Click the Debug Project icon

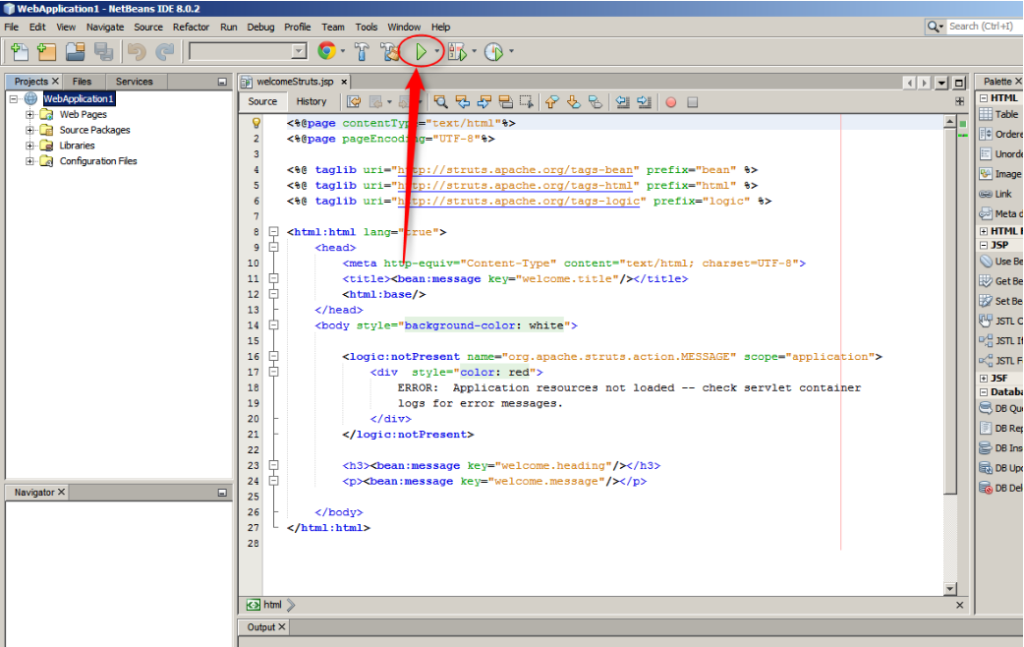[457, 51]
